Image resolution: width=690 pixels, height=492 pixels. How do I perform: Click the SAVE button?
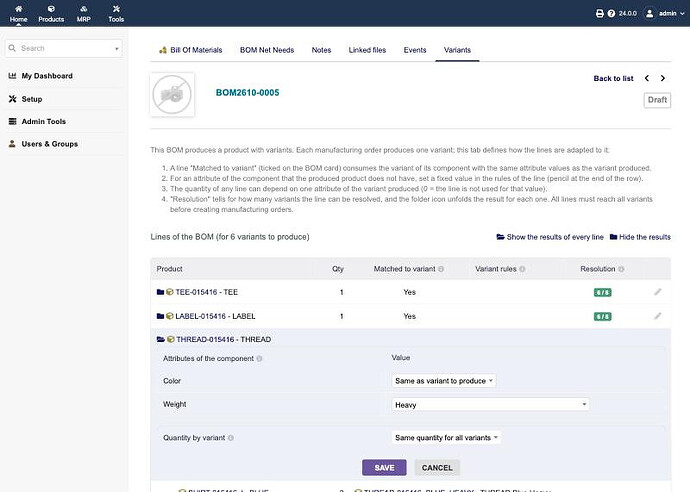(384, 468)
